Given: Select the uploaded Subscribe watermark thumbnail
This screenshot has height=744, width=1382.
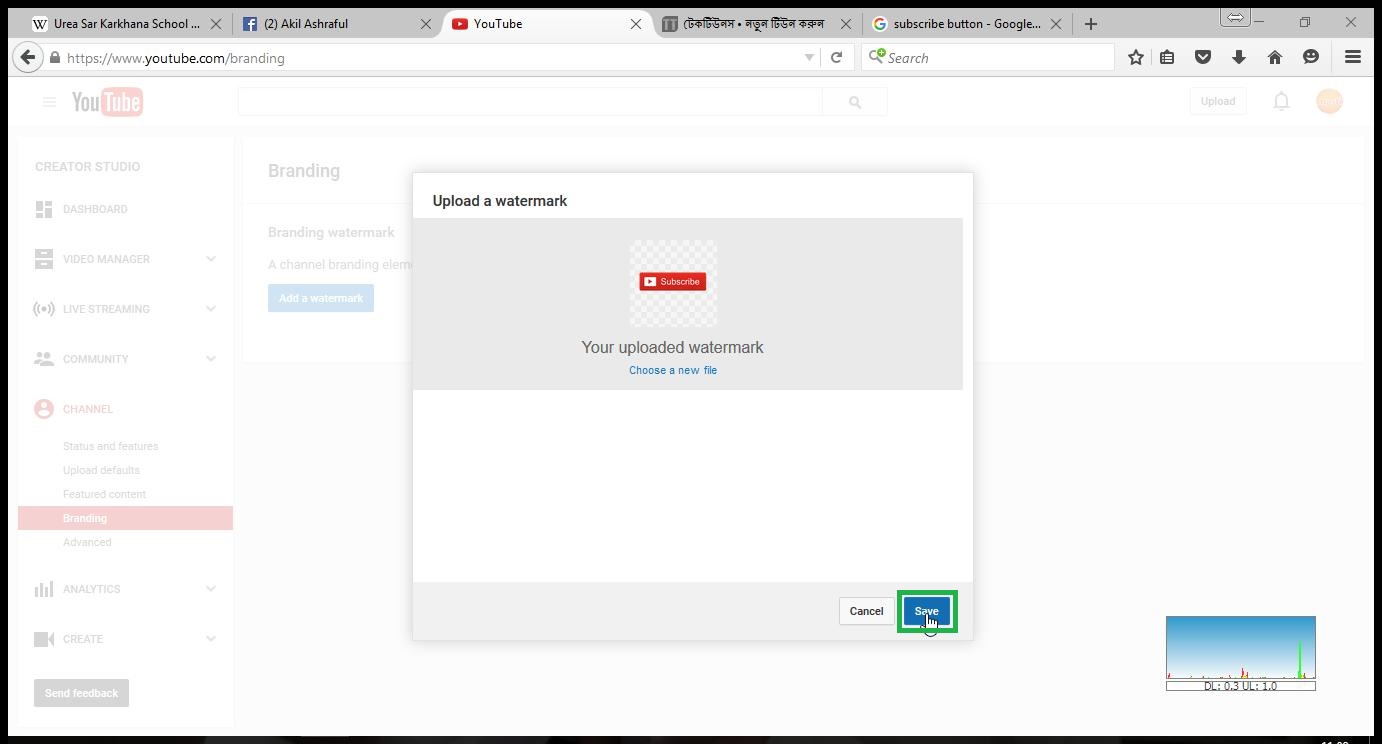Looking at the screenshot, I should pos(673,283).
